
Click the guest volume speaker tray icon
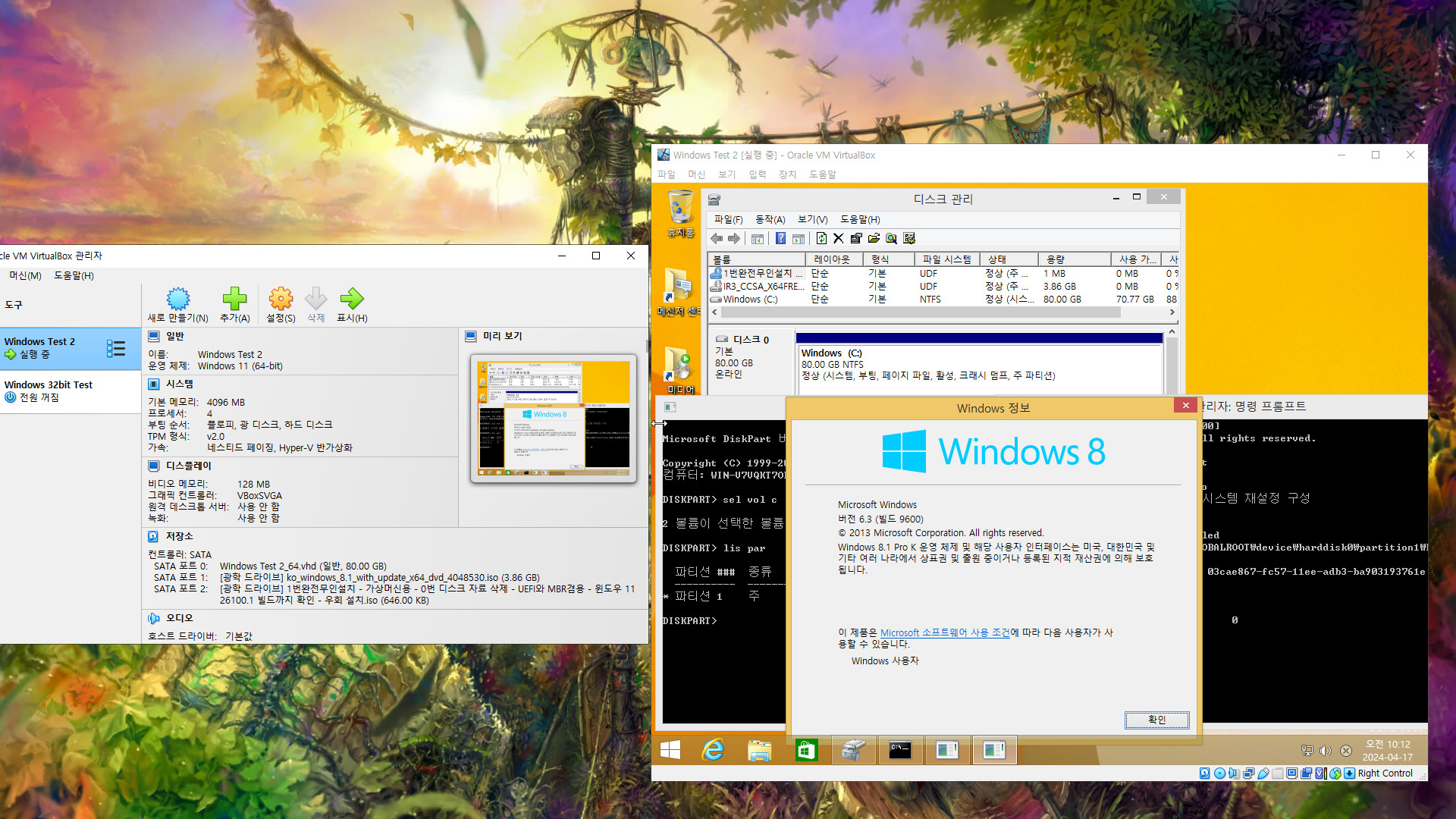tap(1326, 751)
